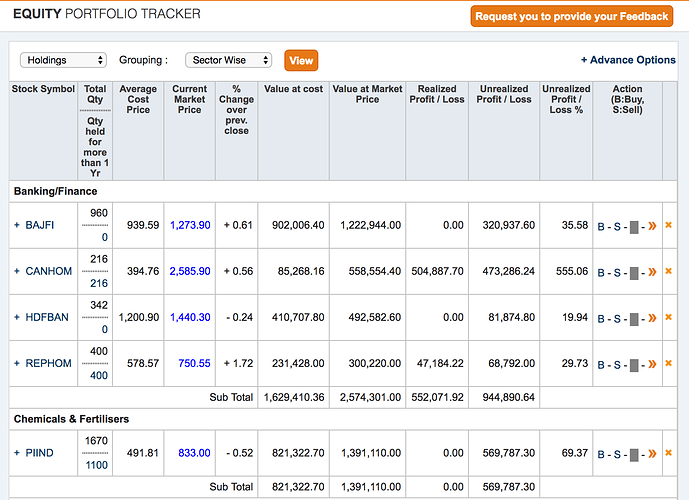689x500 pixels.
Task: Click grey bar icon in BAJFI row
Action: click(634, 227)
